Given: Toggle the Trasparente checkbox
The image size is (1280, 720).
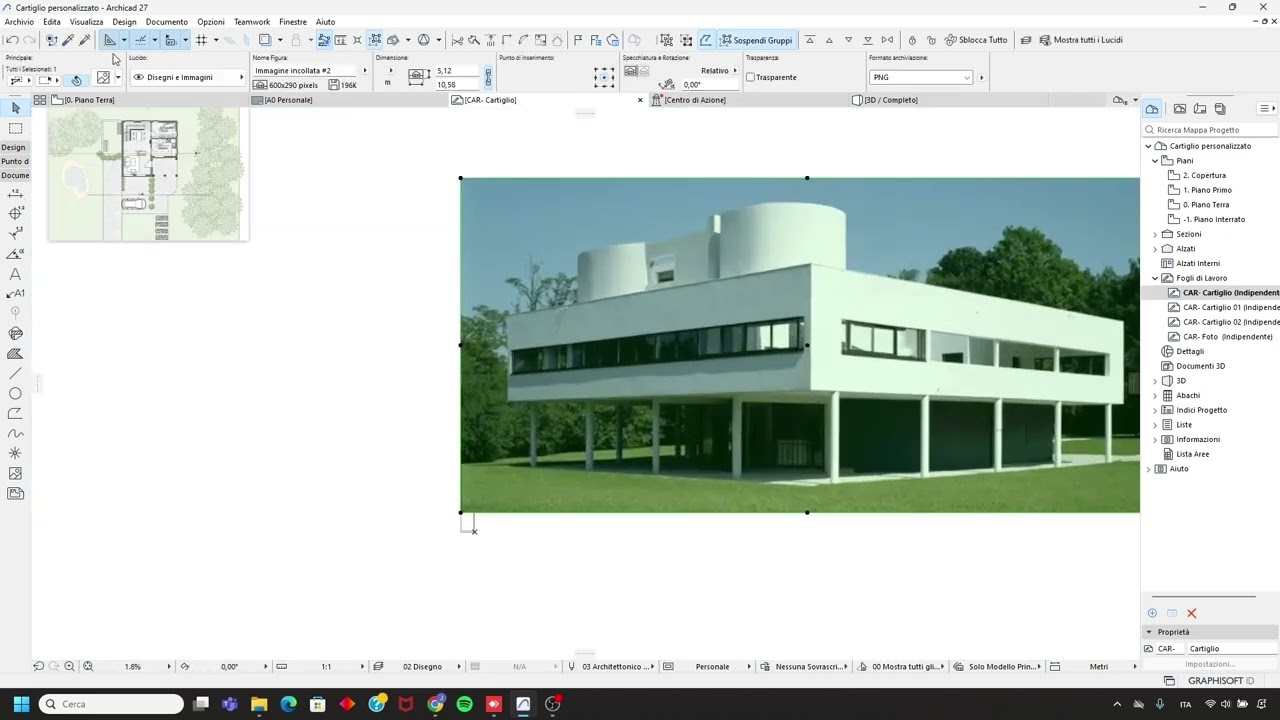Looking at the screenshot, I should click(x=750, y=77).
